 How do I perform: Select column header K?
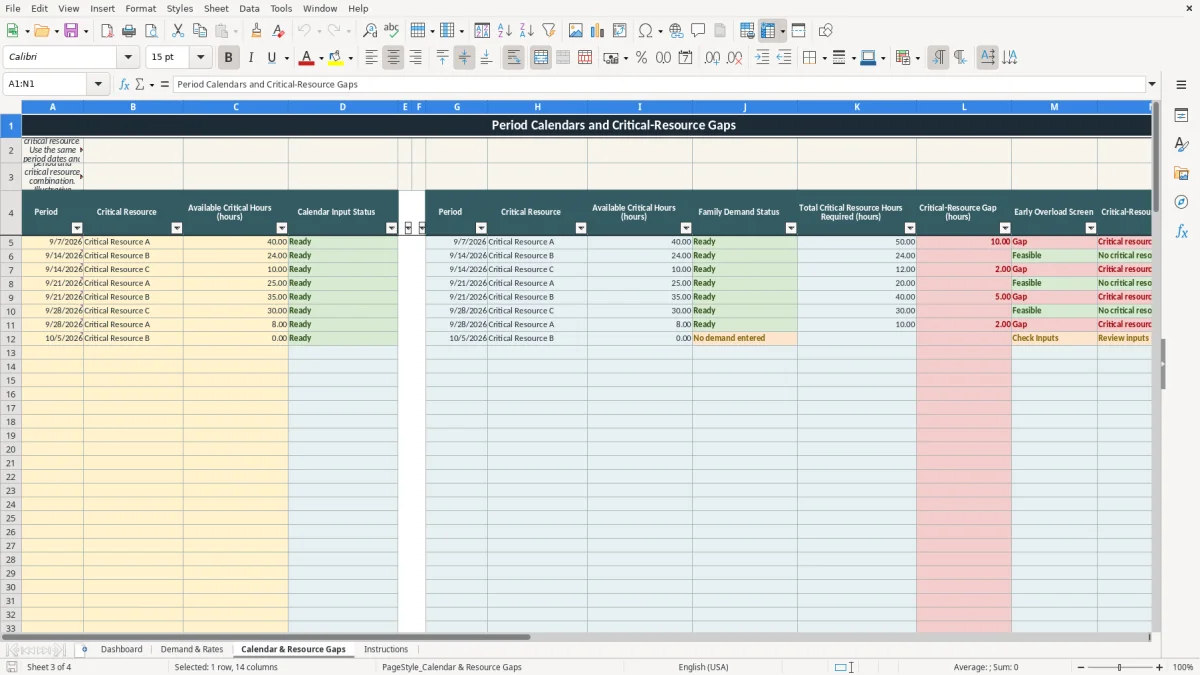[857, 106]
